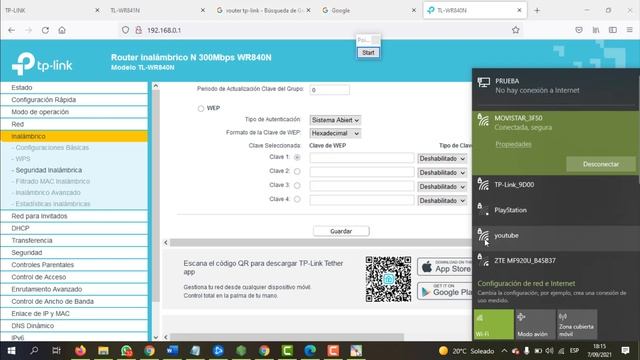This screenshot has height=360, width=640.
Task: Switch to the Google tab
Action: [x=369, y=11]
